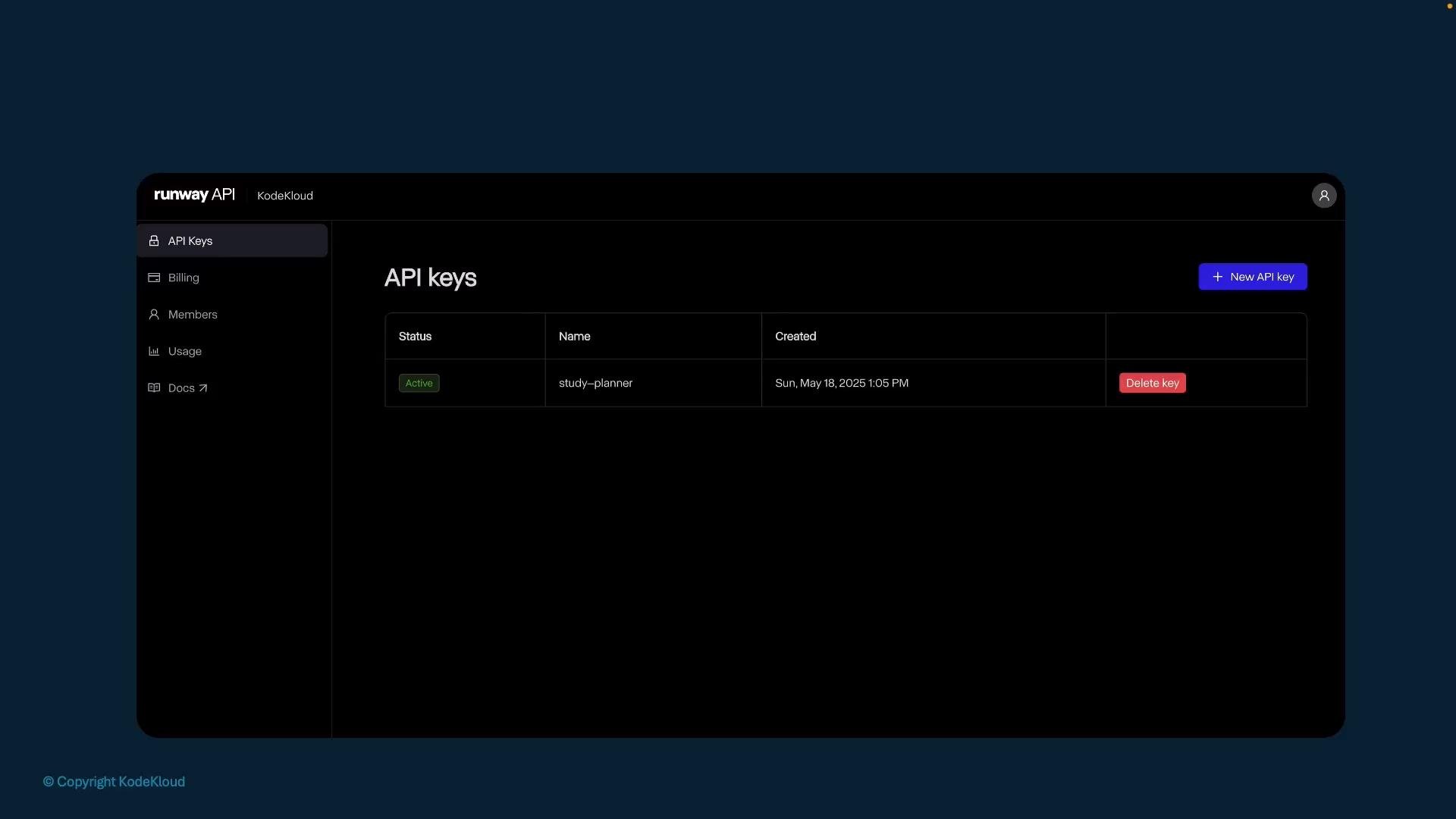The image size is (1456, 819).
Task: Open the user profile avatar icon
Action: (1324, 196)
